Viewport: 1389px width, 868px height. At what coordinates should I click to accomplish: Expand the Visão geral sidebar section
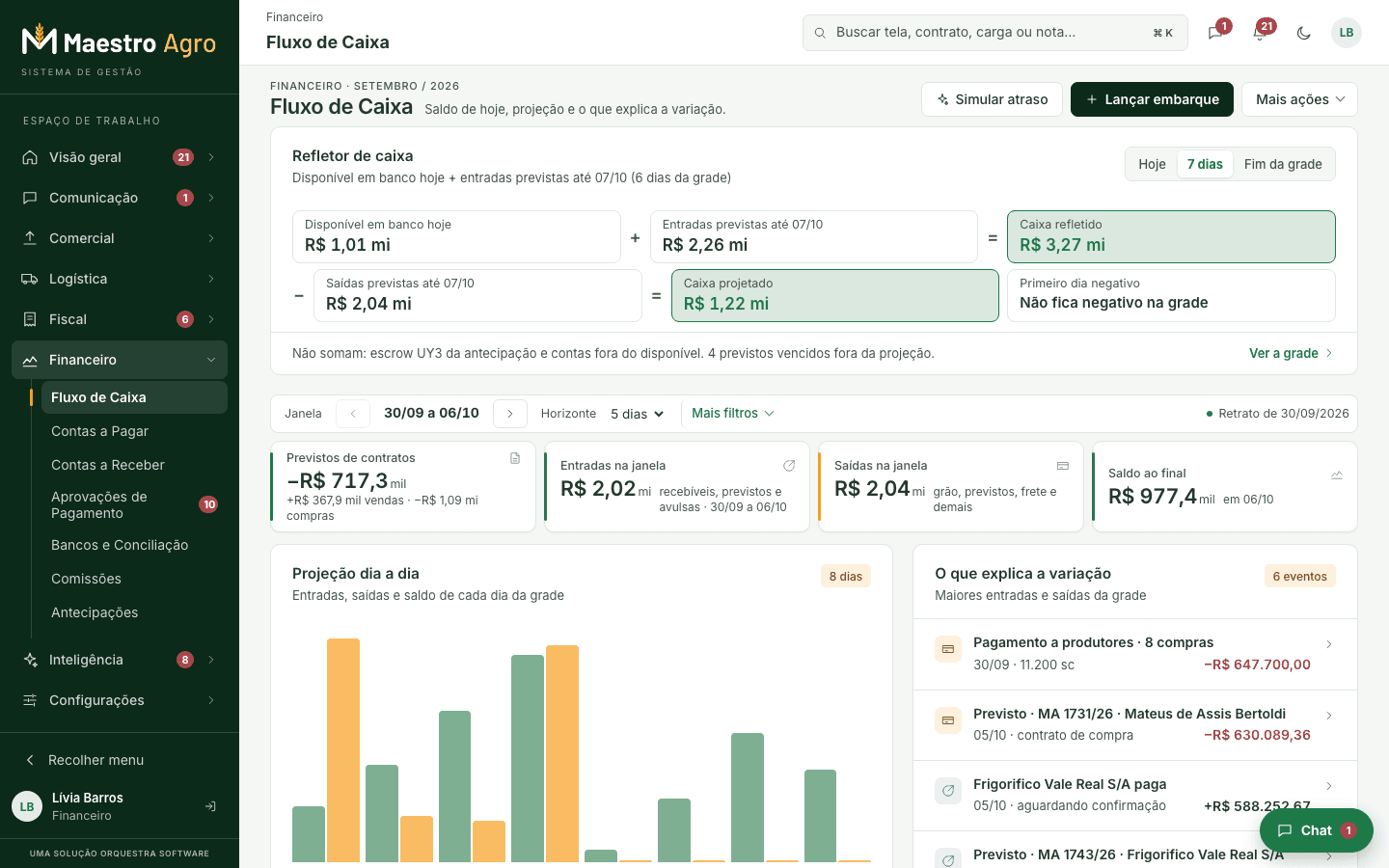120,157
